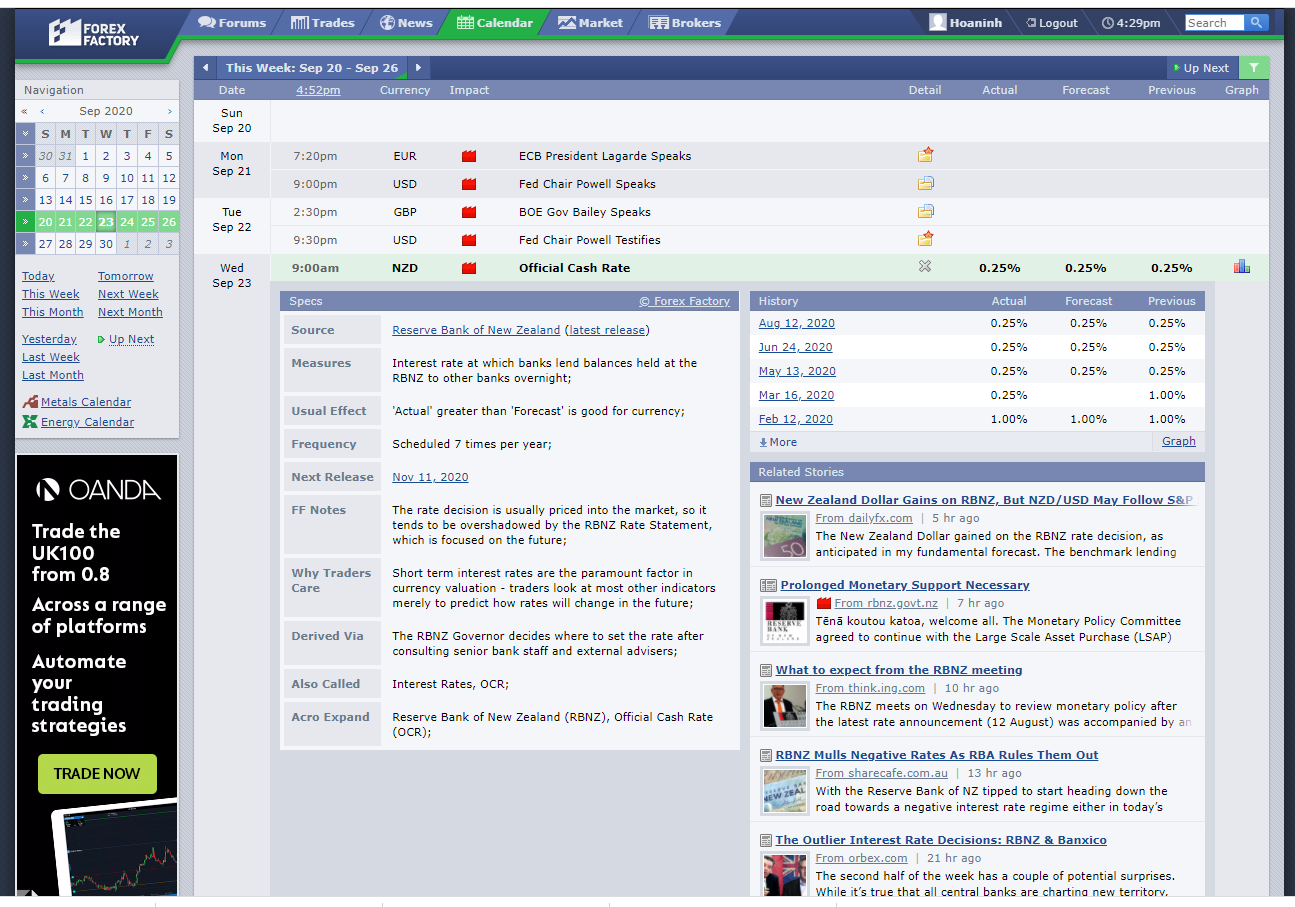
Task: Click thumbnail of the ING RBNZ meeting story
Action: [785, 706]
